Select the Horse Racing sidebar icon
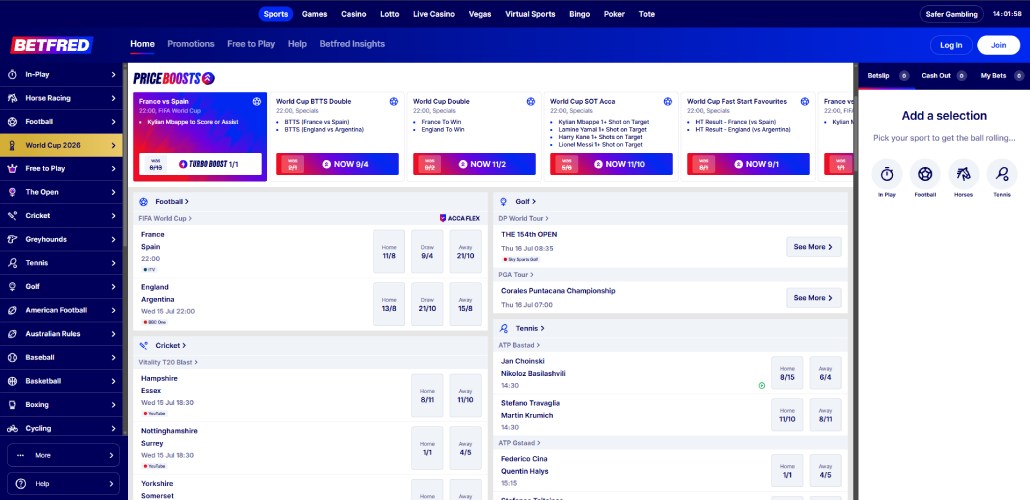This screenshot has width=1030, height=500. coord(12,98)
